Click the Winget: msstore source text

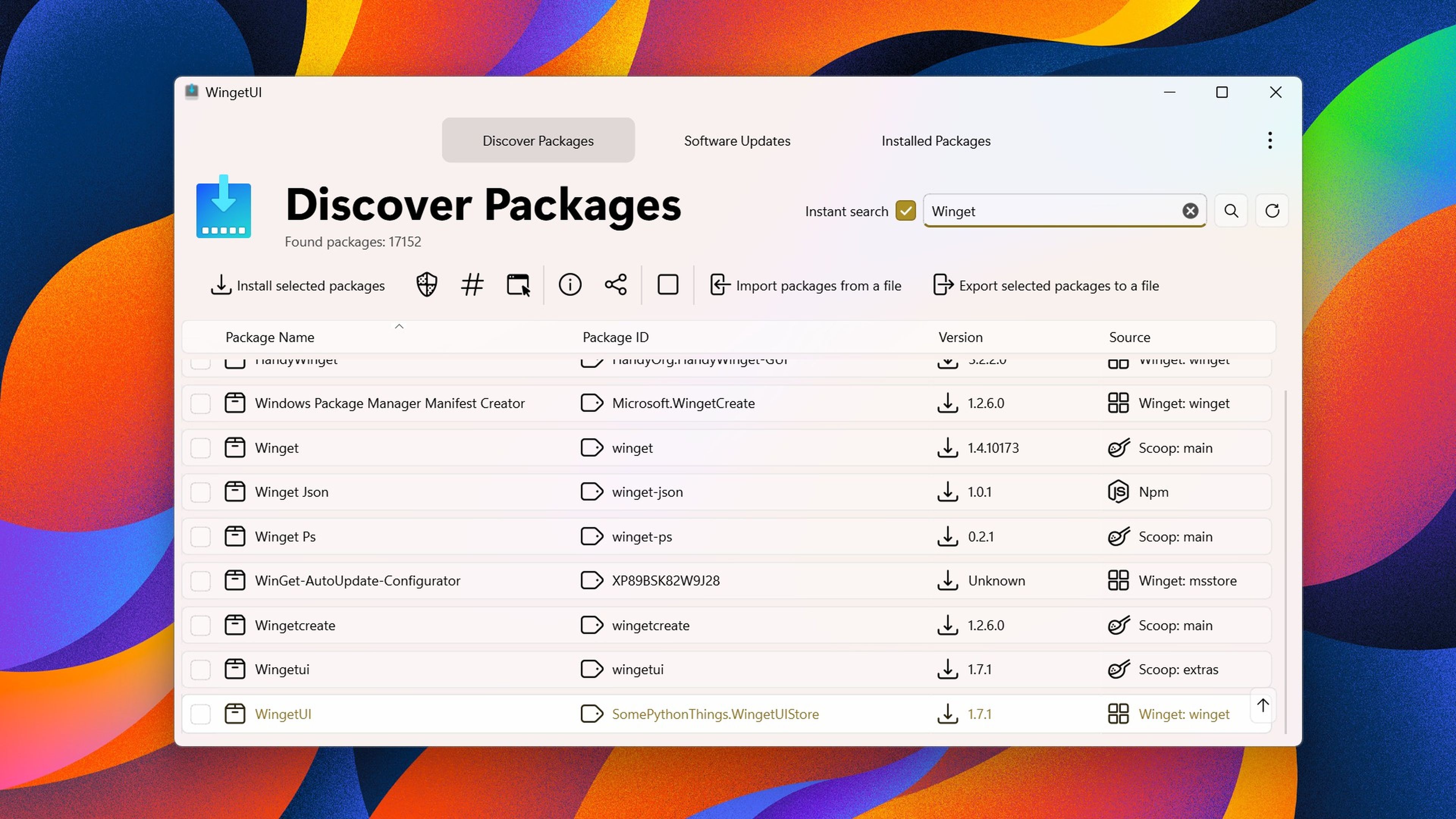tap(1187, 581)
